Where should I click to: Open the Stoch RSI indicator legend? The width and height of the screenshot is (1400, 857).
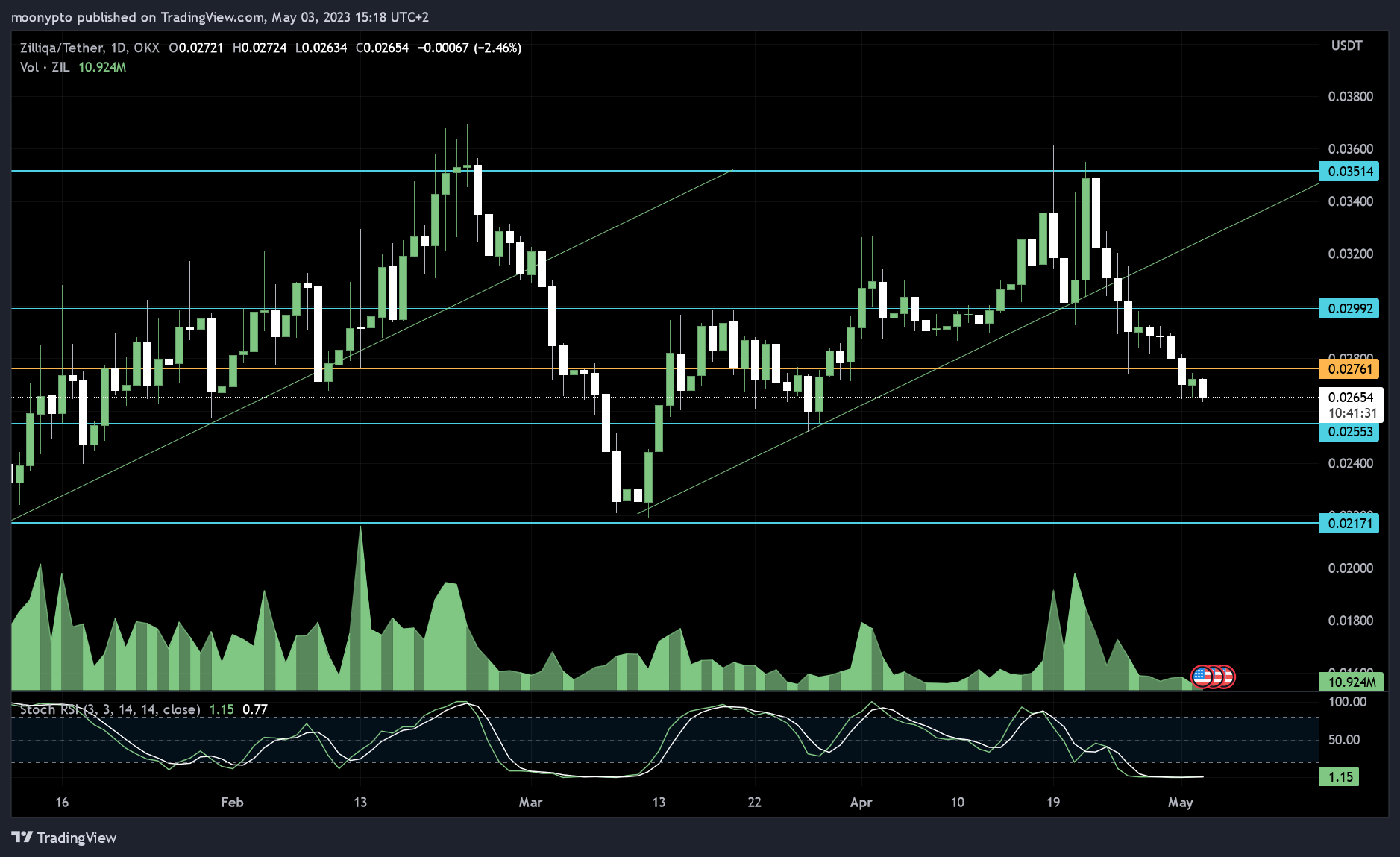(x=110, y=709)
